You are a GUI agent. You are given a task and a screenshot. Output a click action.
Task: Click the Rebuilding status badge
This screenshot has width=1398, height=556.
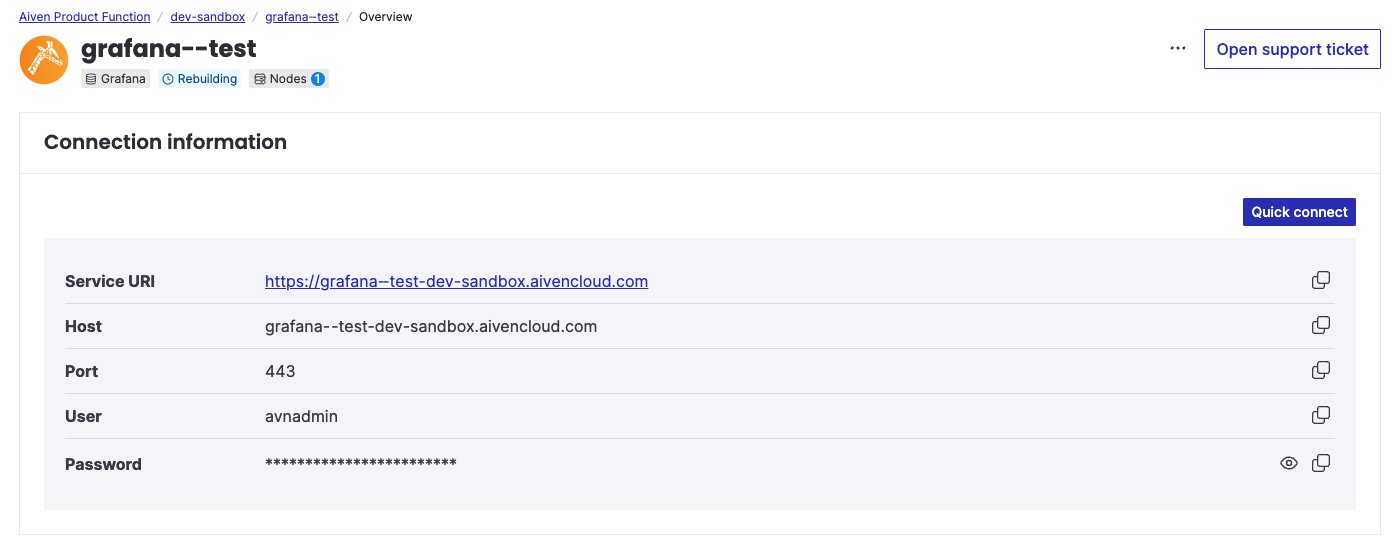[x=200, y=79]
